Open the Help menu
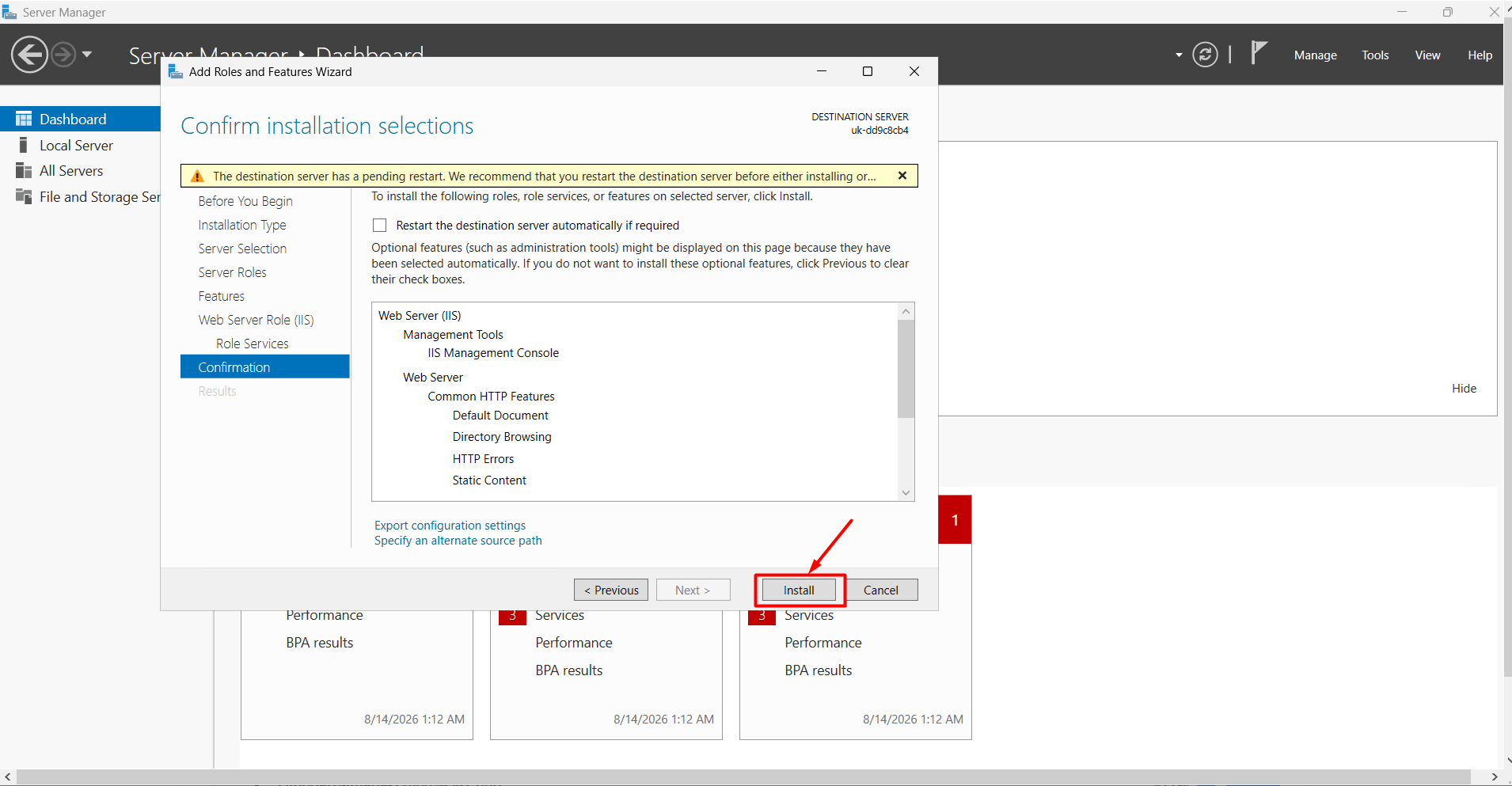 1480,55
